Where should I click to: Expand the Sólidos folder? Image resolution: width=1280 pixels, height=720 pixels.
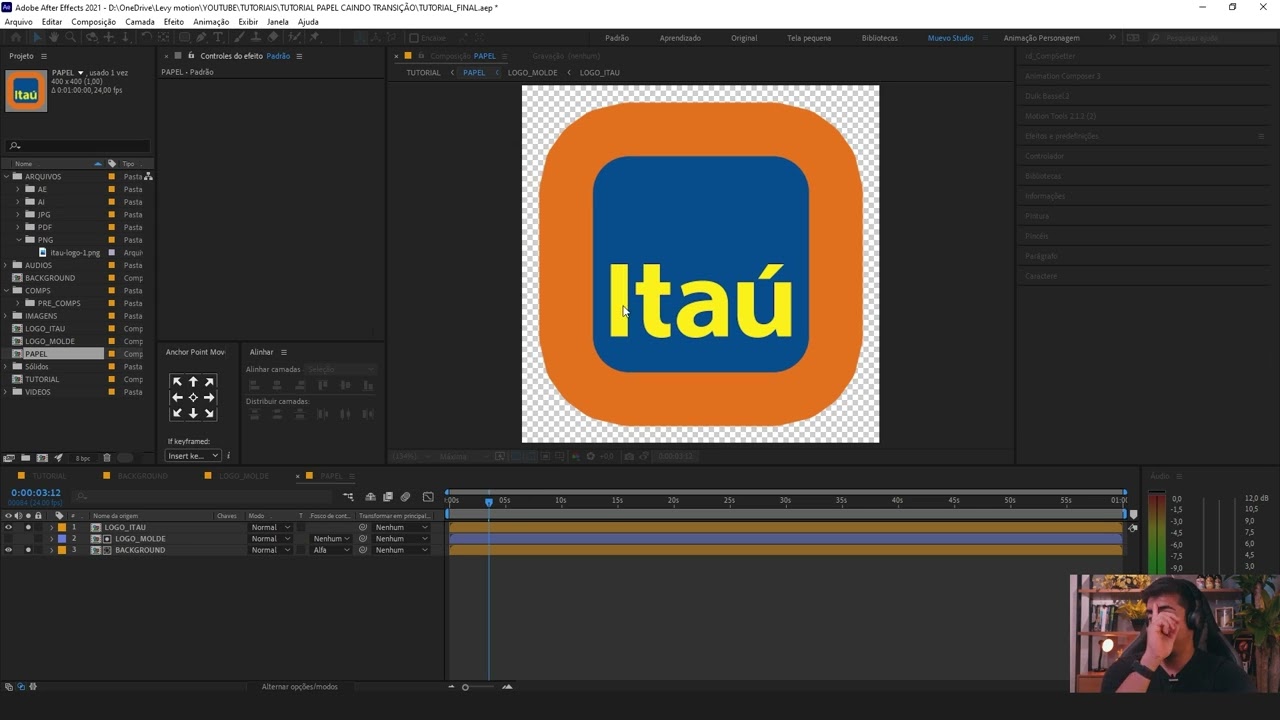click(x=6, y=367)
